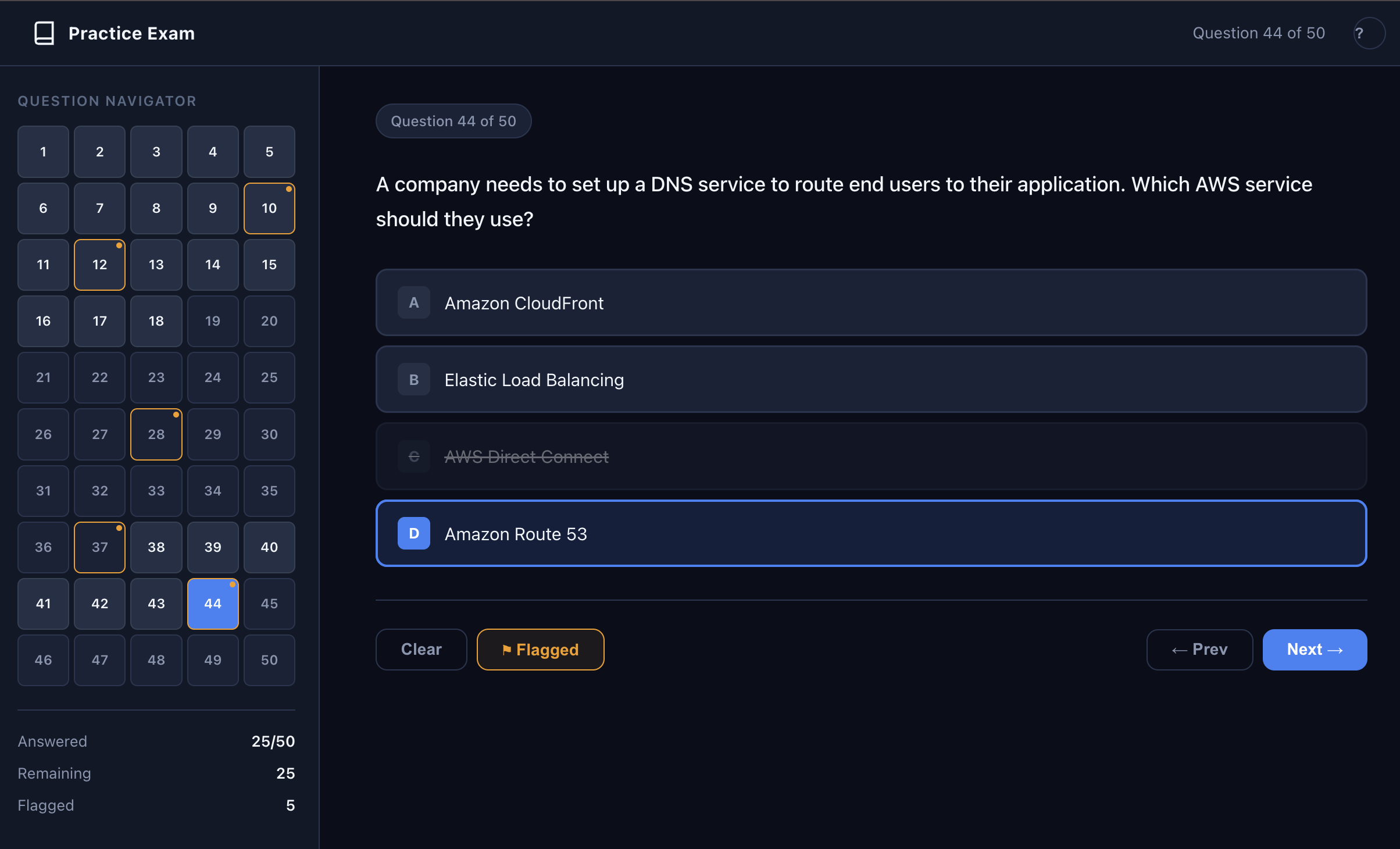Jump to question 46 in navigator
This screenshot has width=1400, height=849.
tap(43, 660)
